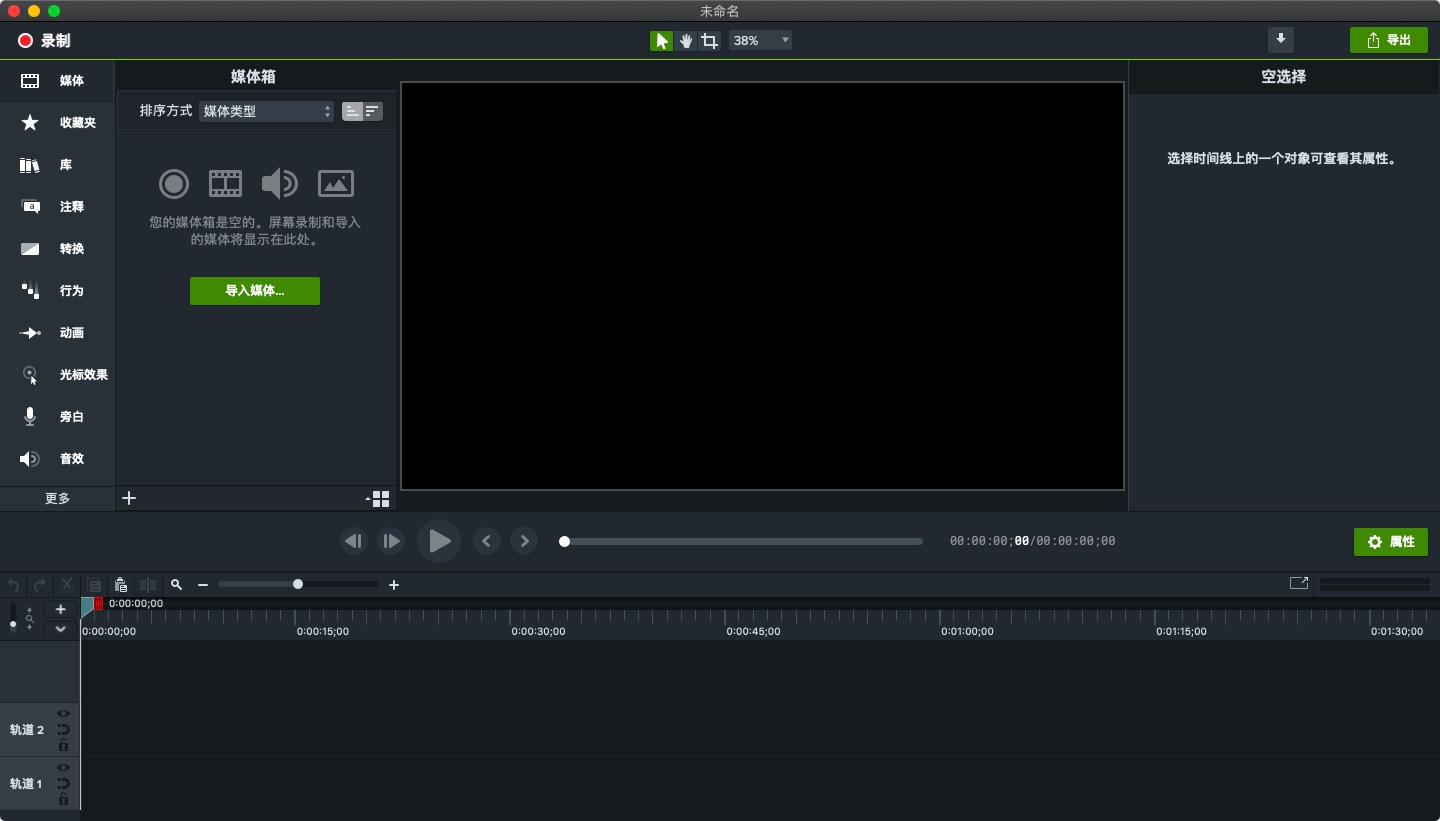Click the playback timecode display

point(1032,541)
